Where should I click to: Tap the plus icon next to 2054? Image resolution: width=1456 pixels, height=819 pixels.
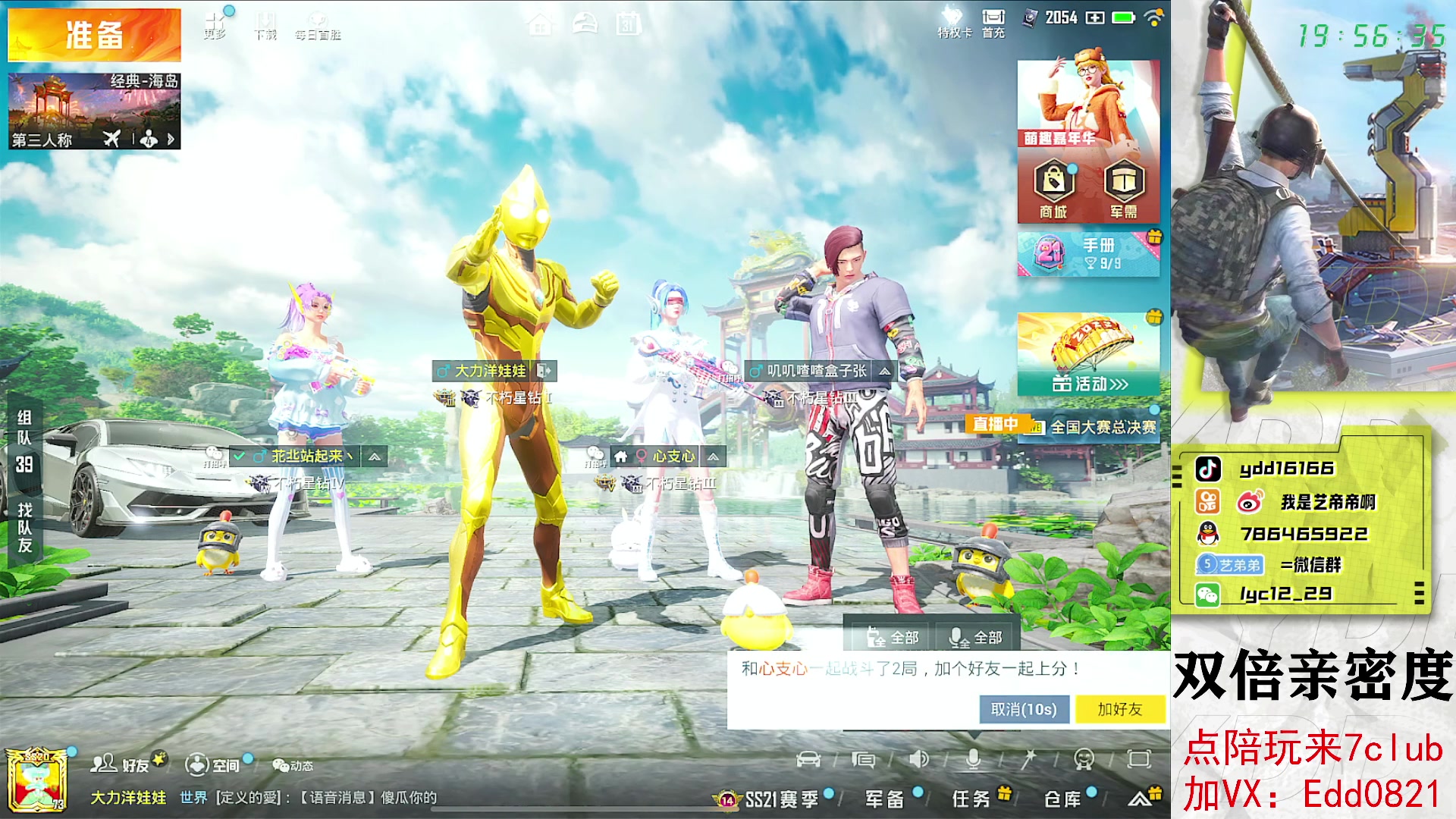coord(1094,17)
